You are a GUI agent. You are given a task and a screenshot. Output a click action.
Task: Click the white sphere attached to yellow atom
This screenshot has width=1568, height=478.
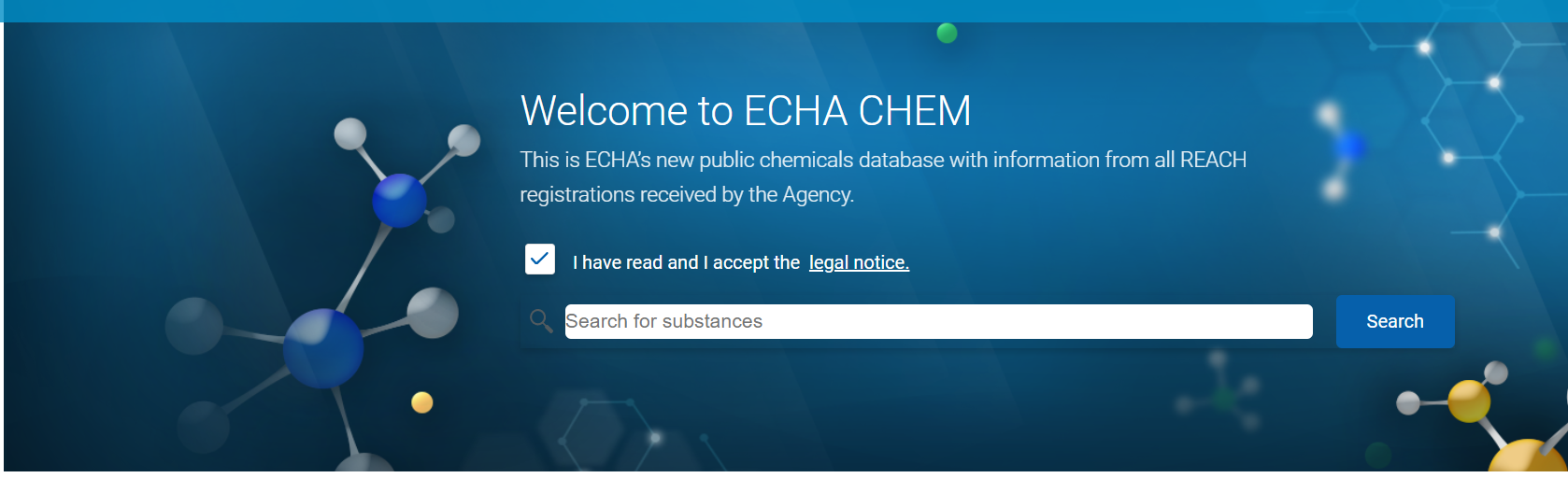1408,403
